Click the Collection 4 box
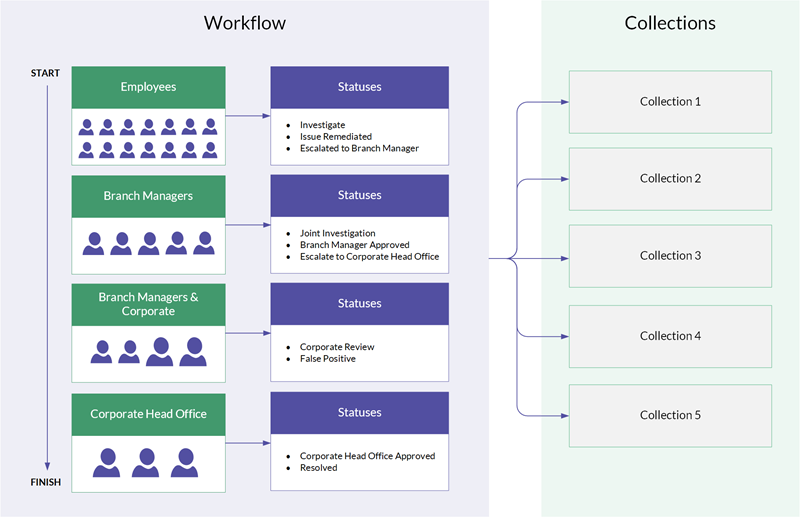 point(670,336)
